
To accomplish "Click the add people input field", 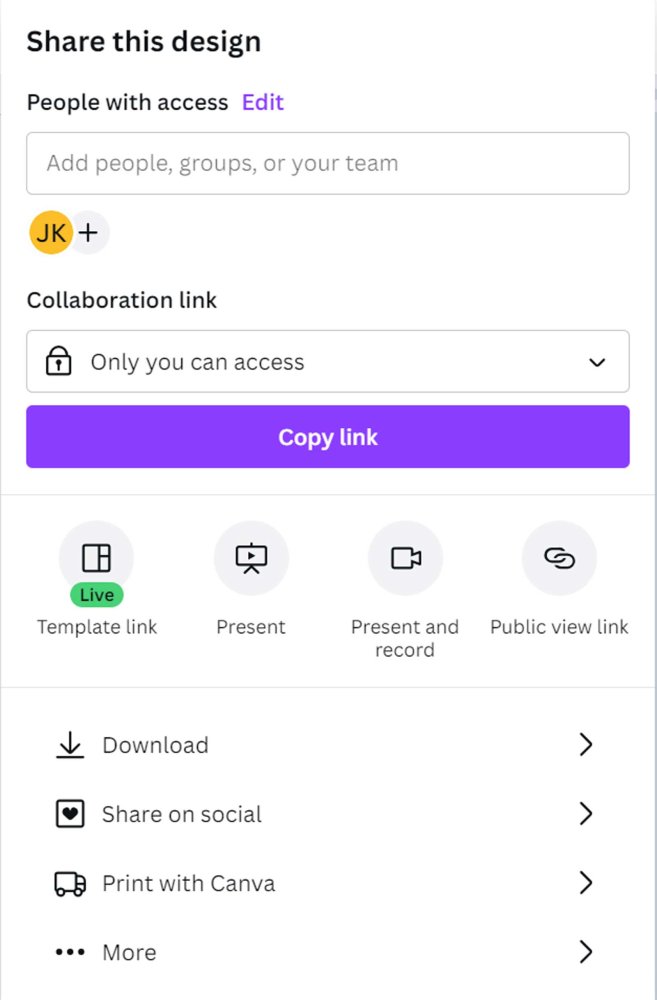I will coord(328,163).
